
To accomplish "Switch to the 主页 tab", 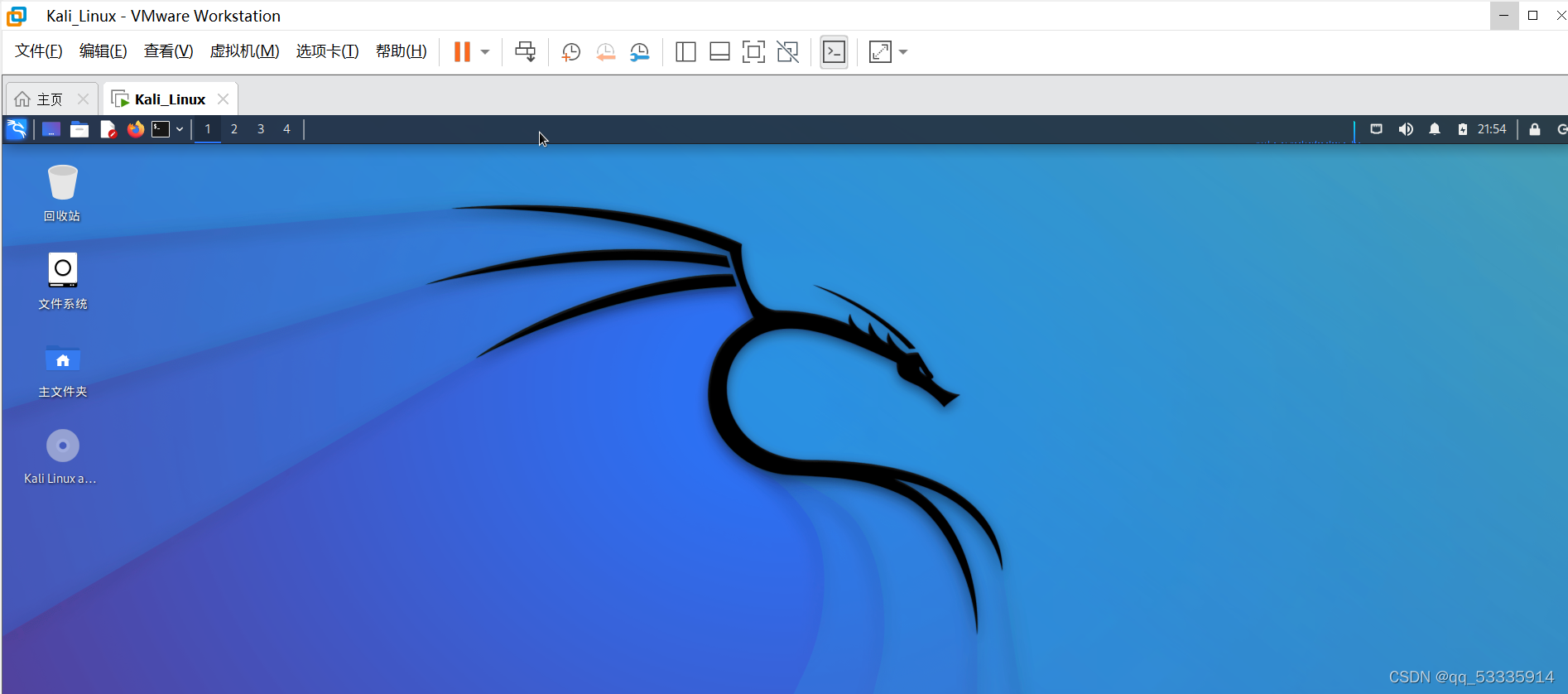I will [x=50, y=99].
